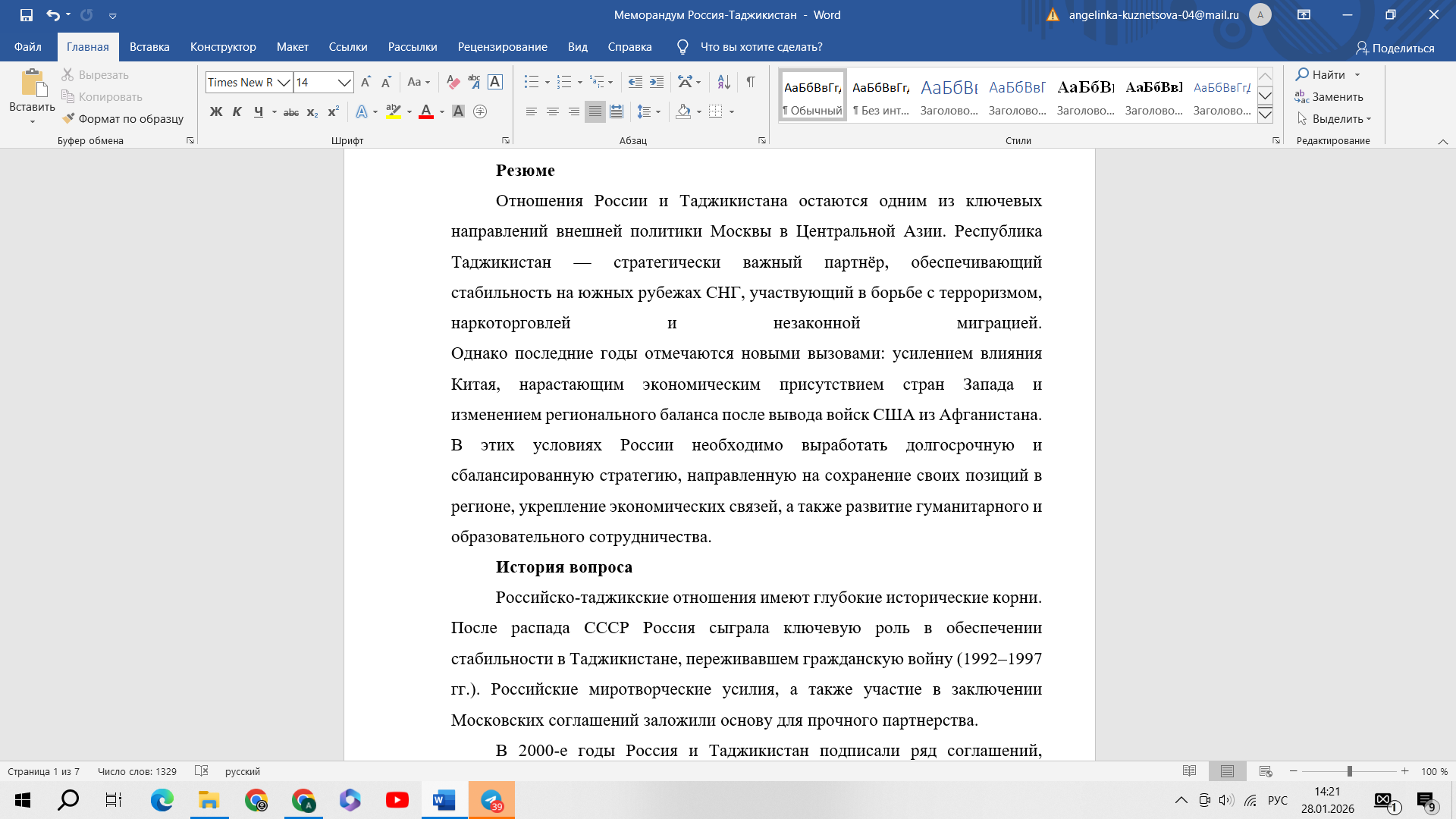Apply center alignment to text
Viewport: 1456px width, 819px height.
pyautogui.click(x=553, y=112)
